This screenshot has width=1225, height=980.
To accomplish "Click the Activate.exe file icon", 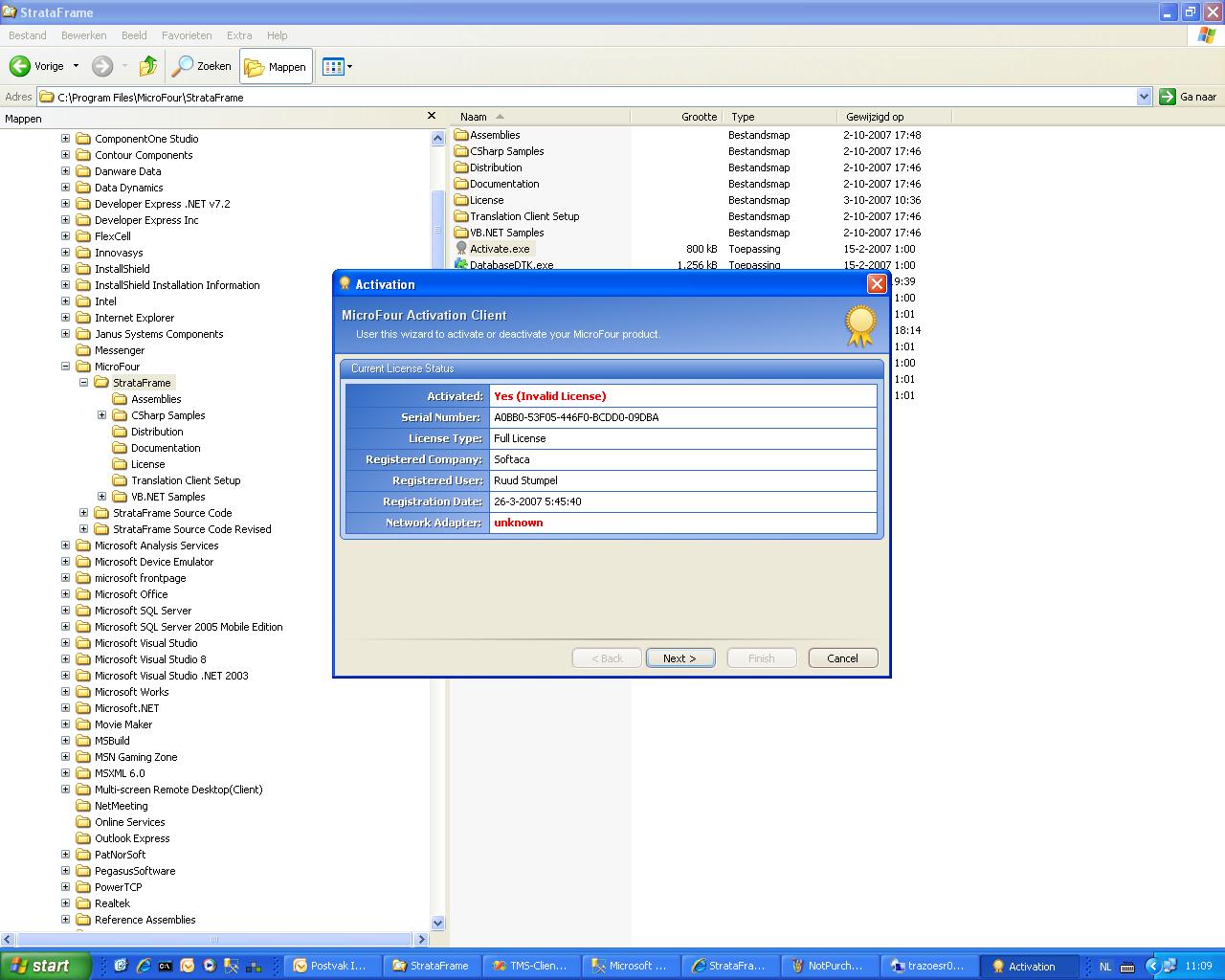I will [461, 249].
